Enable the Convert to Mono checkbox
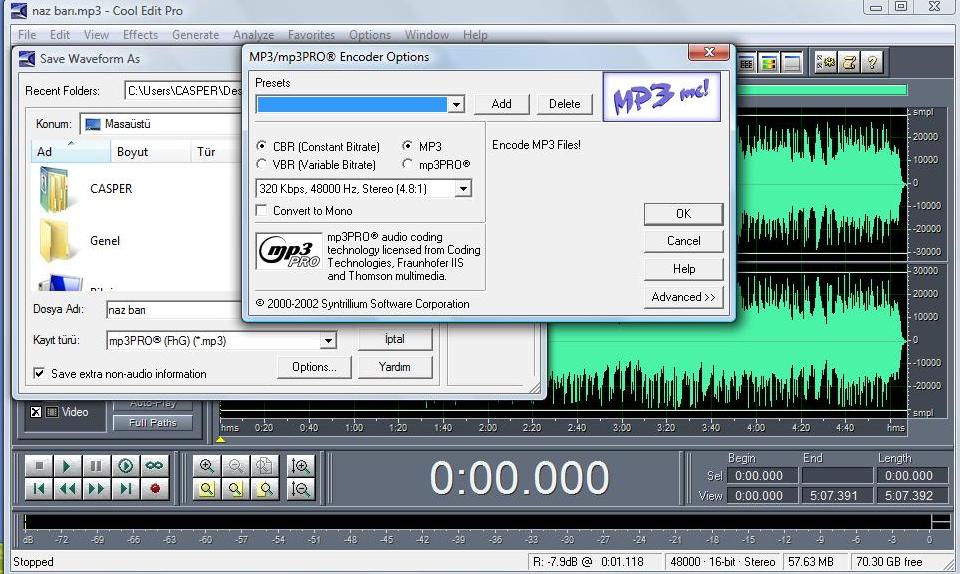This screenshot has height=574, width=960. click(x=262, y=211)
